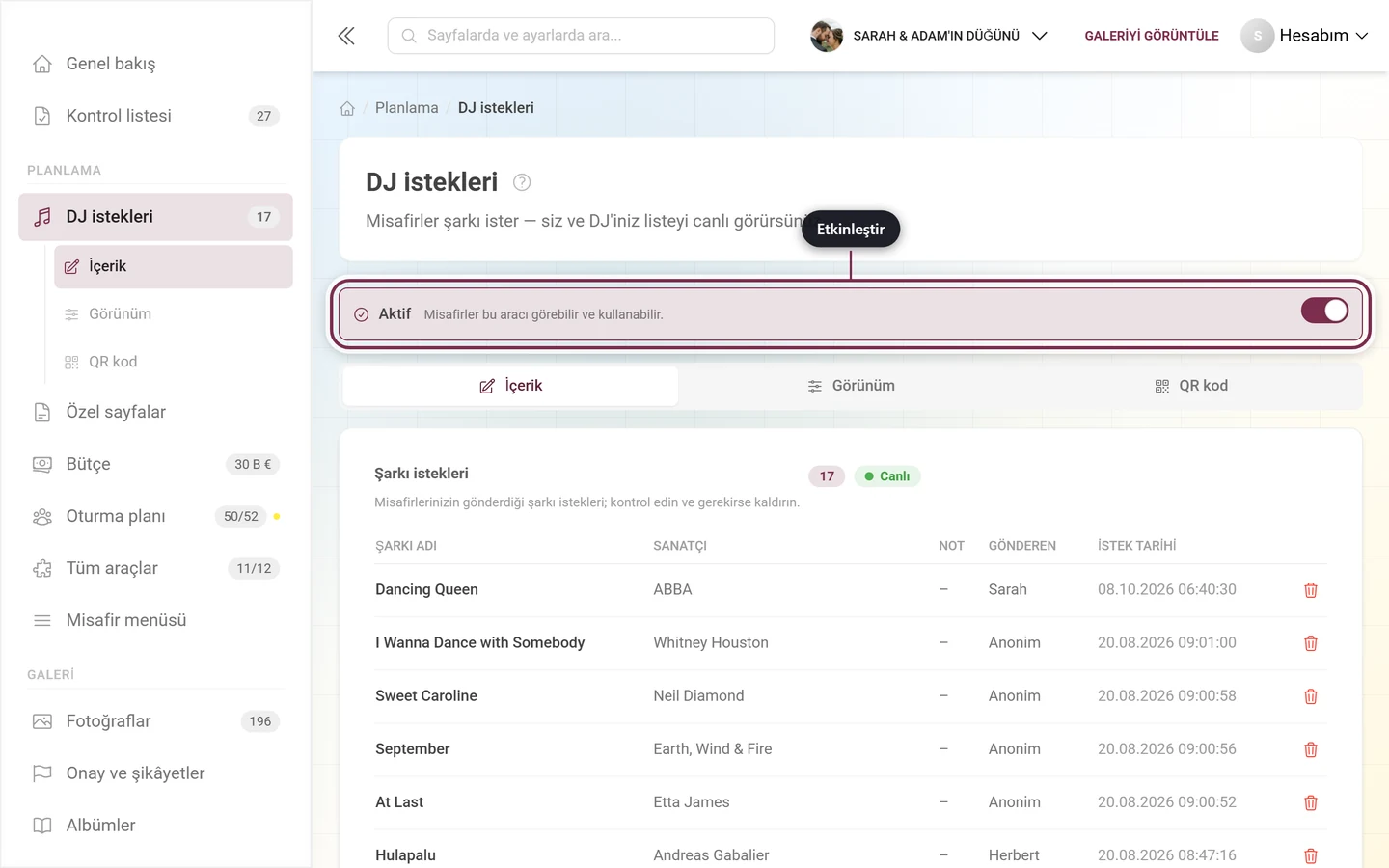Image resolution: width=1389 pixels, height=868 pixels.
Task: Click Planlama in the breadcrumb
Action: pos(406,108)
